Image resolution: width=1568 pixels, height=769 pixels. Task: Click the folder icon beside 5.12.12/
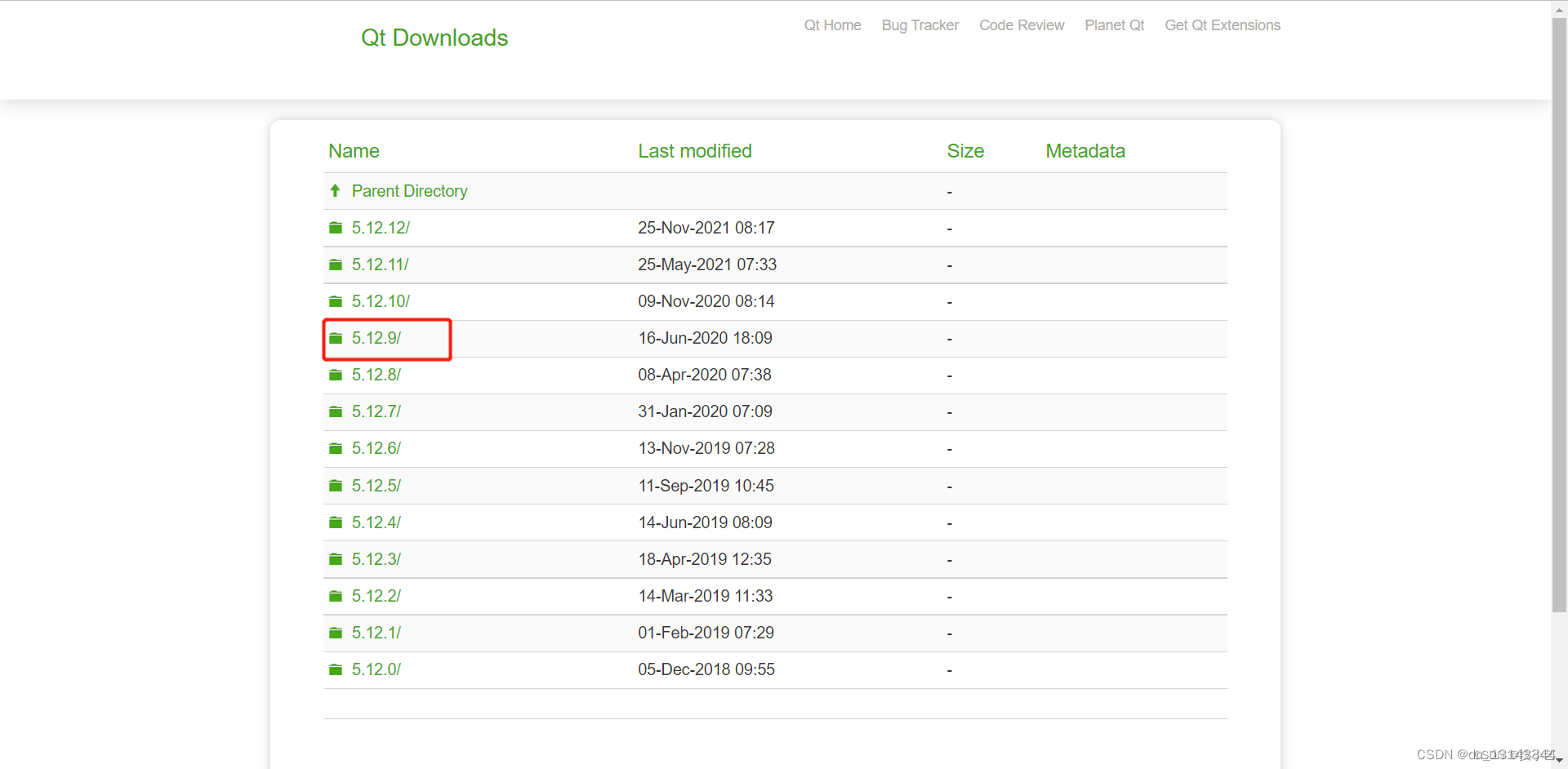(336, 228)
